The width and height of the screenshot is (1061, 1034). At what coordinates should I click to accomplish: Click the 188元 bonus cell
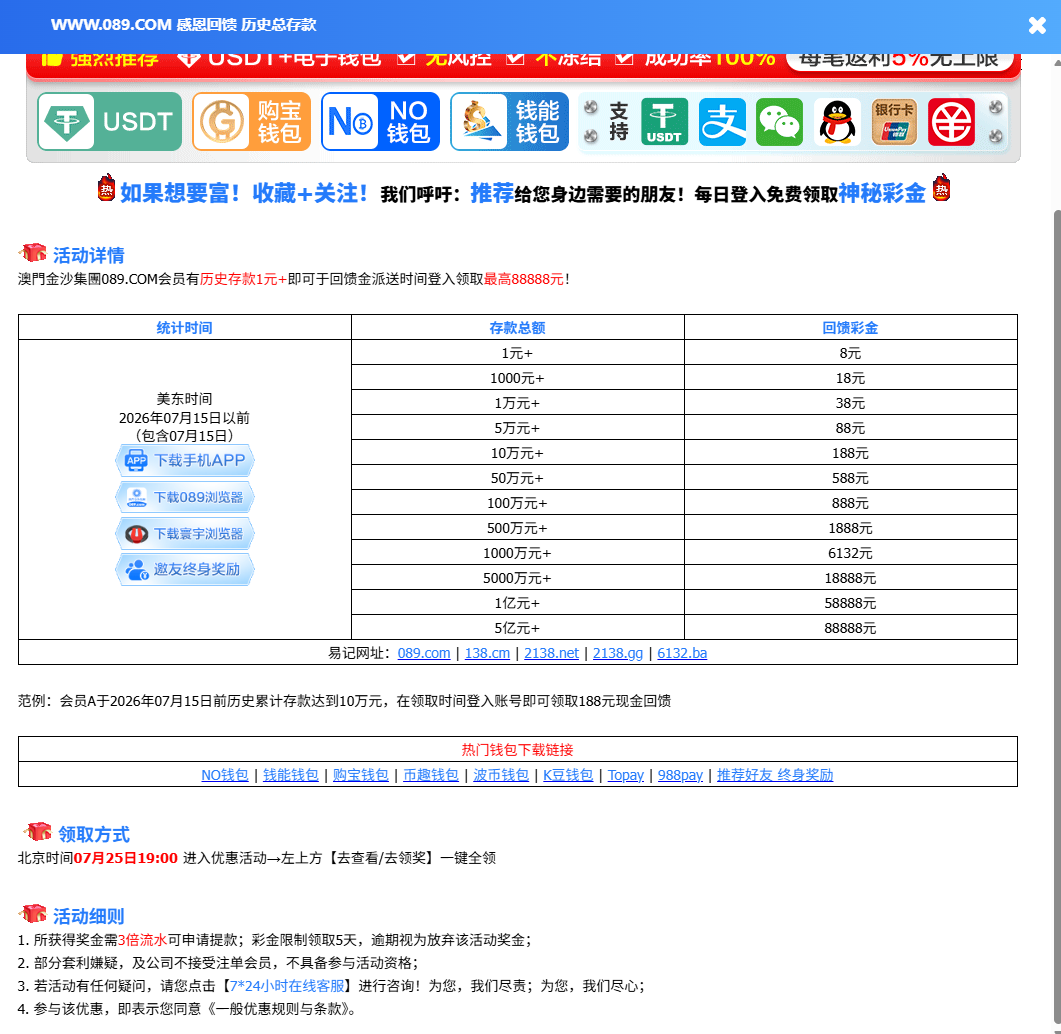tap(851, 453)
